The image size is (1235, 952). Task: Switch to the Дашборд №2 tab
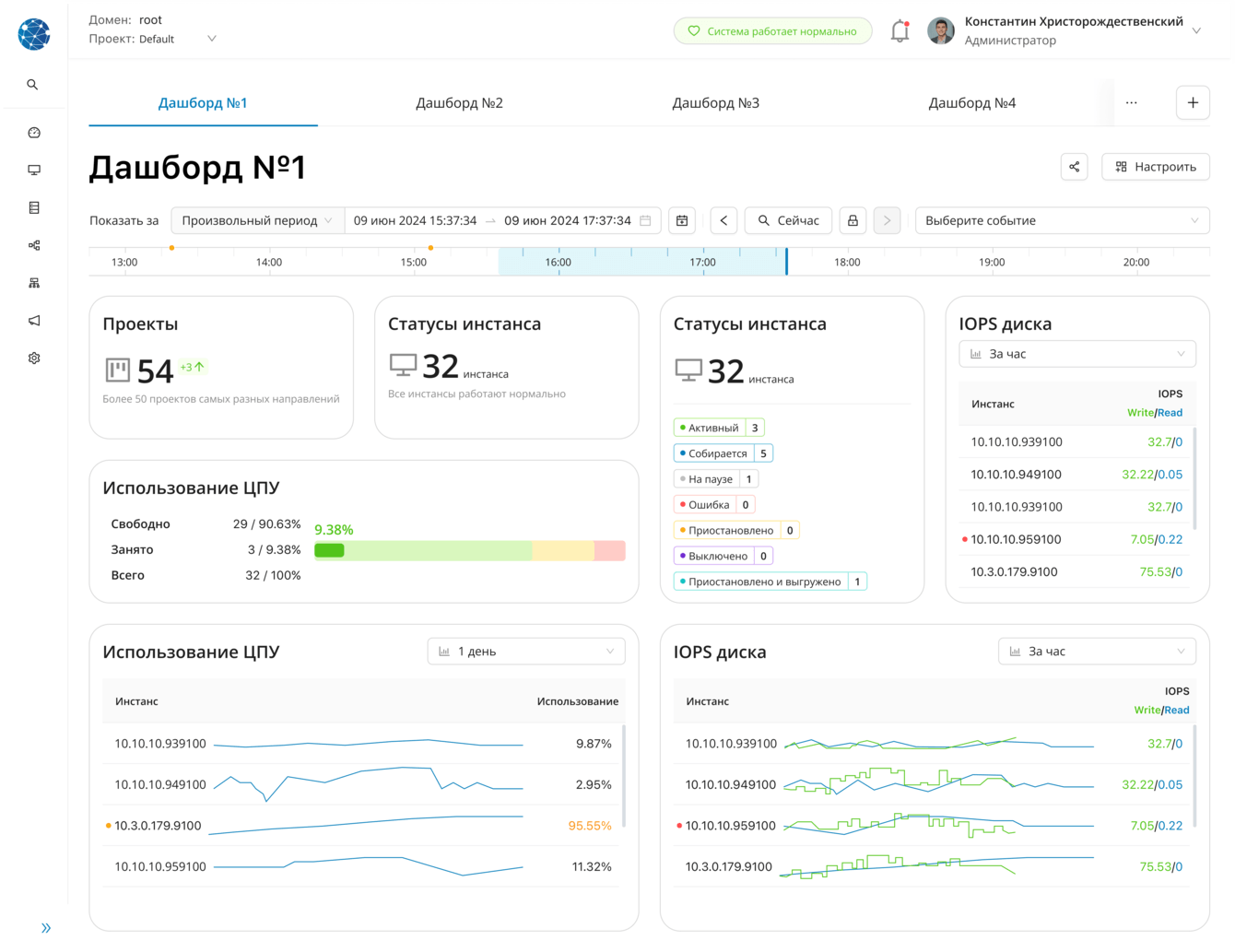tap(459, 103)
